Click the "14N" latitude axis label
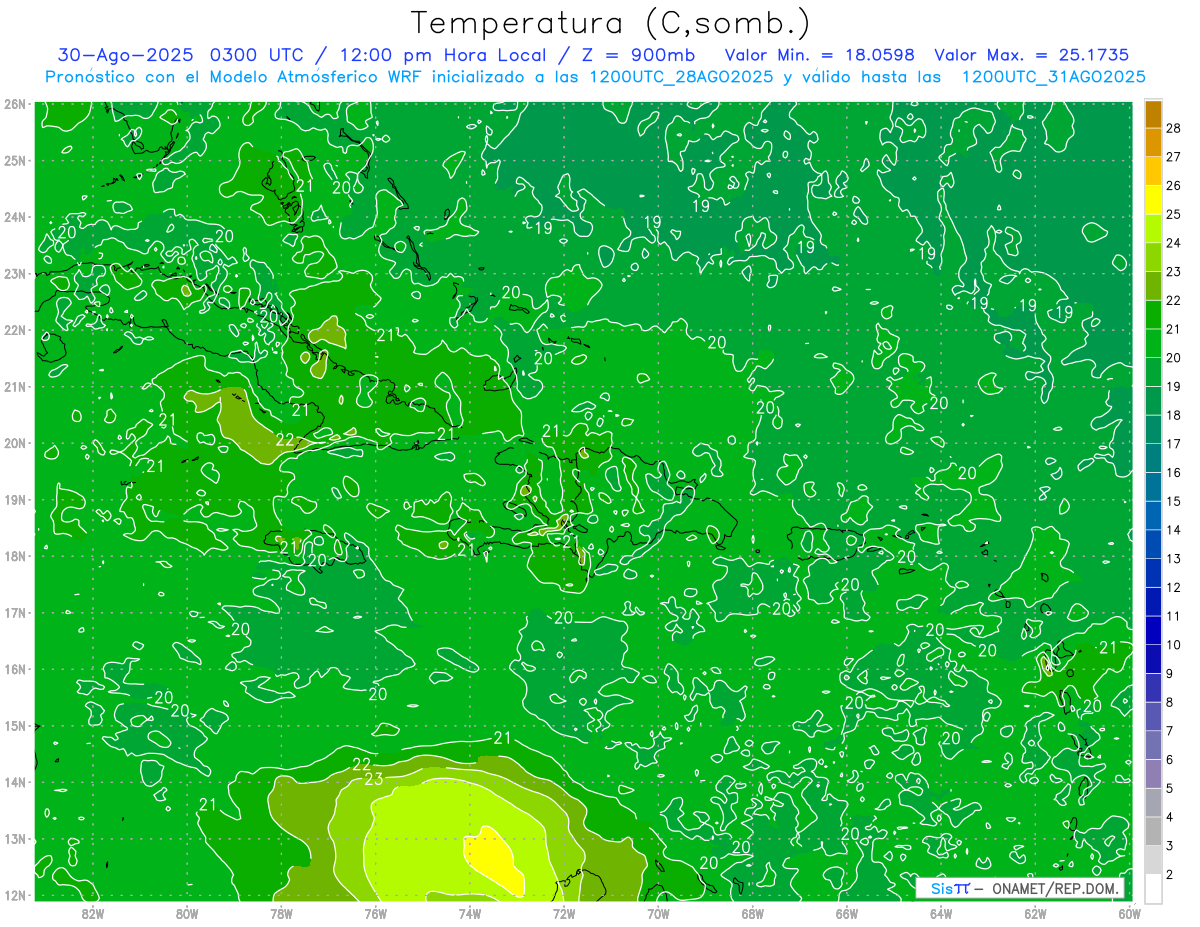Image resolution: width=1200 pixels, height=927 pixels. pyautogui.click(x=15, y=782)
